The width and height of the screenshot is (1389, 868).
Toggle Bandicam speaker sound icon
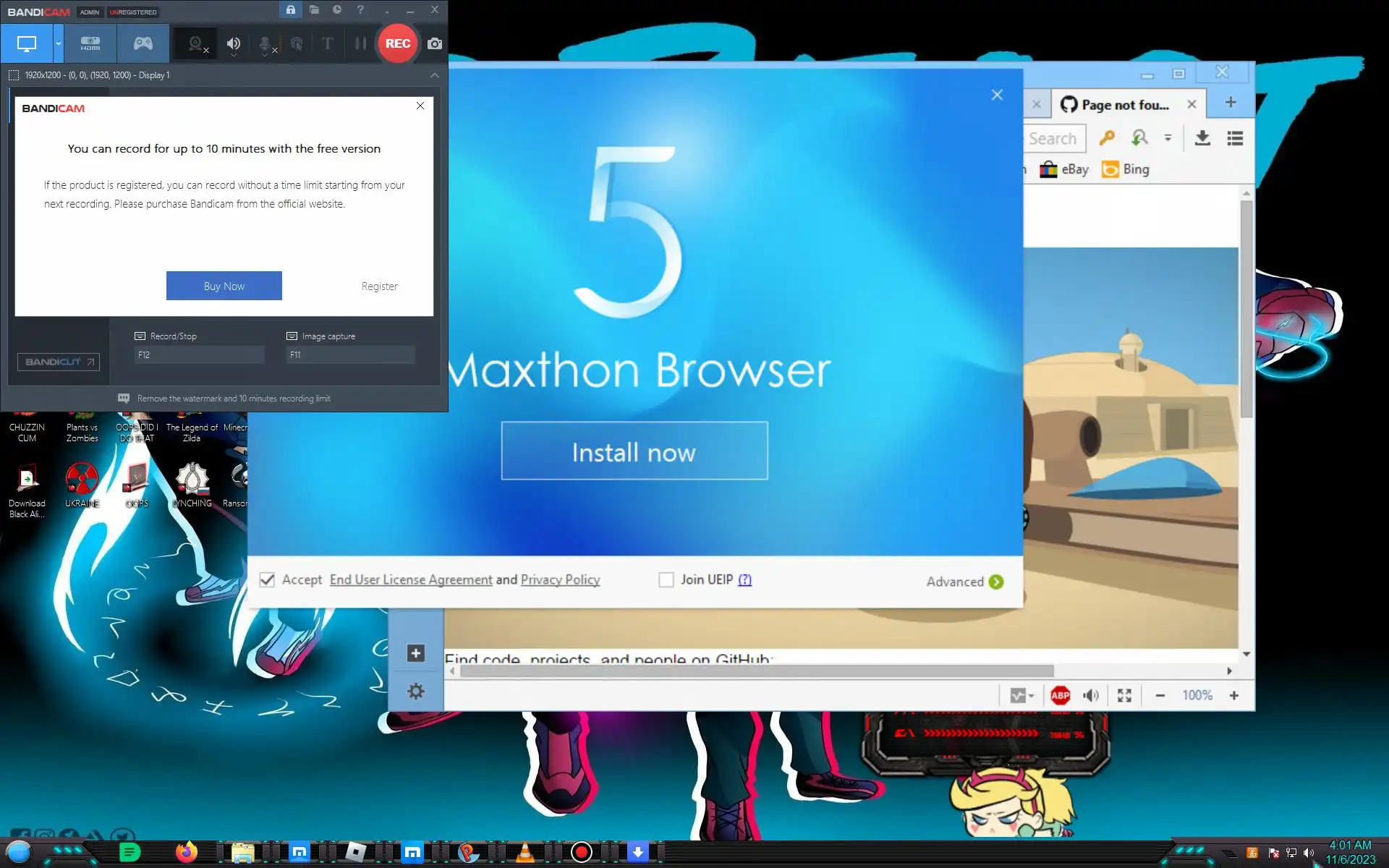[x=233, y=43]
